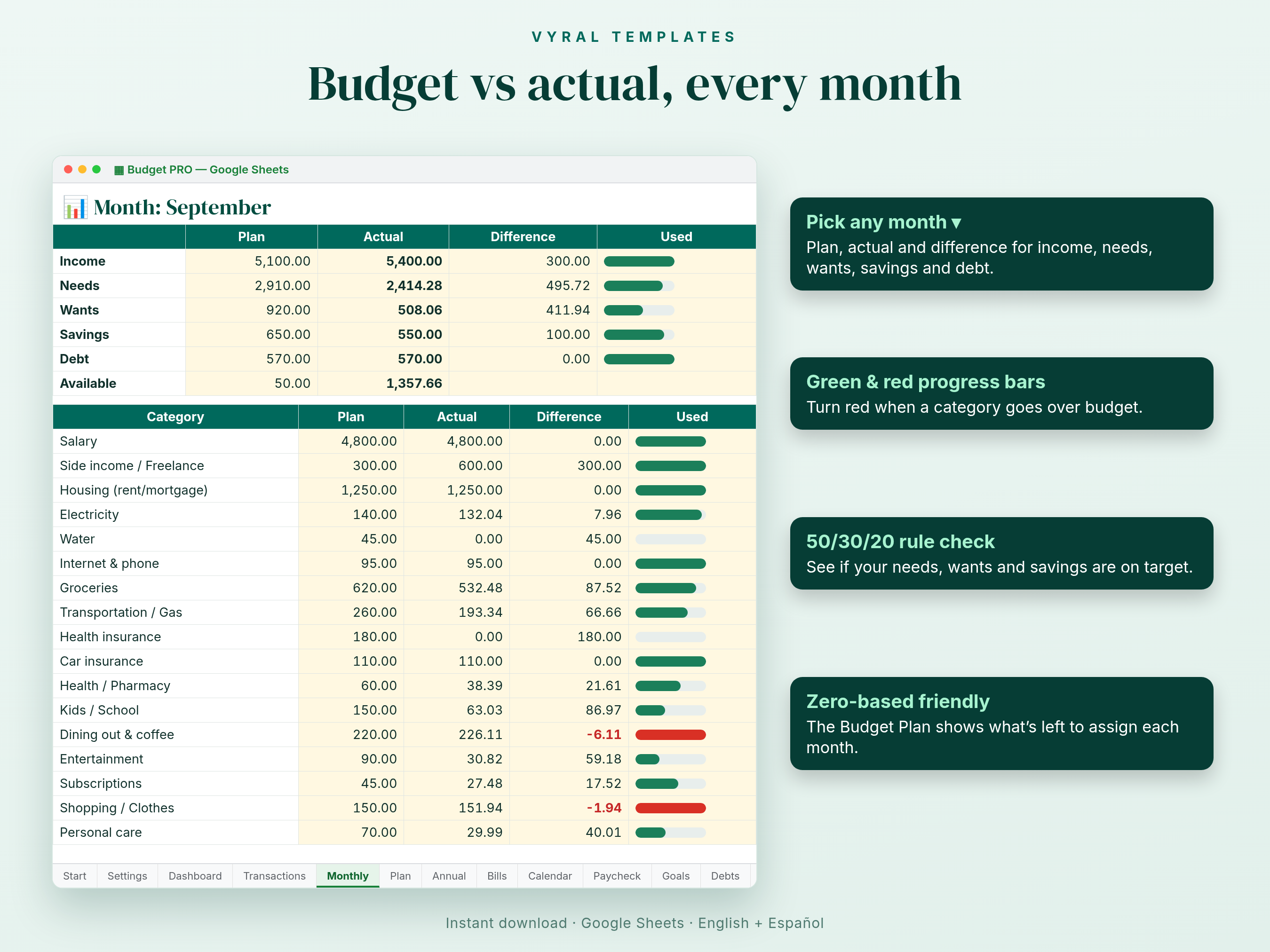Select the Available actual value 1,357.66
Screen dimensions: 1270x952
coord(383,383)
